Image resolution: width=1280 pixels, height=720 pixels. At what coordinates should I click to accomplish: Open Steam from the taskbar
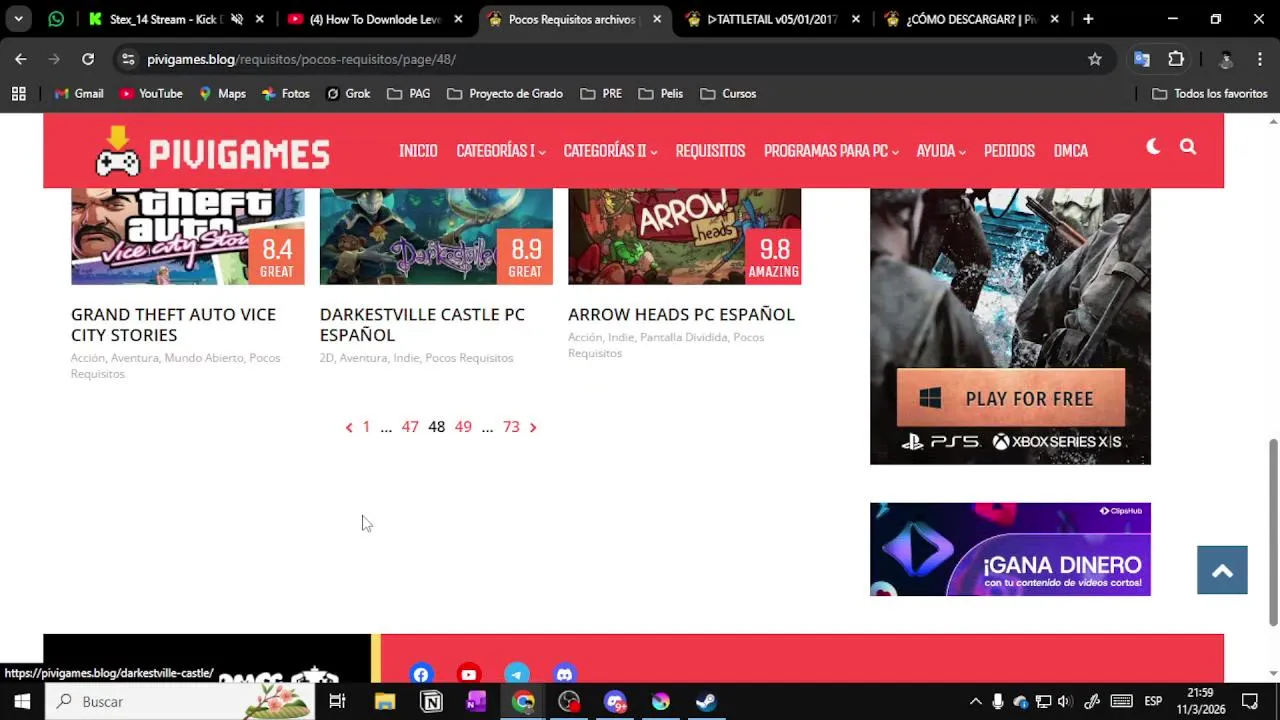[x=706, y=701]
